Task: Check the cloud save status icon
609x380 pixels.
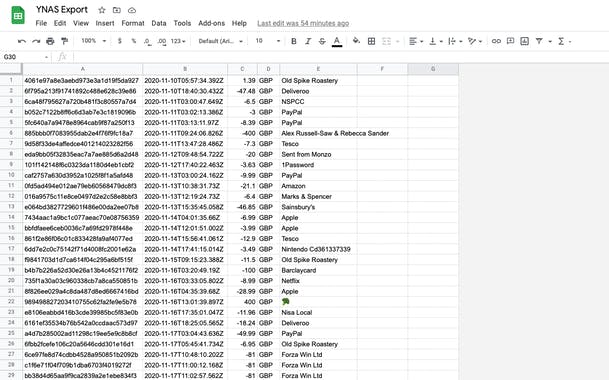Action: coord(132,10)
